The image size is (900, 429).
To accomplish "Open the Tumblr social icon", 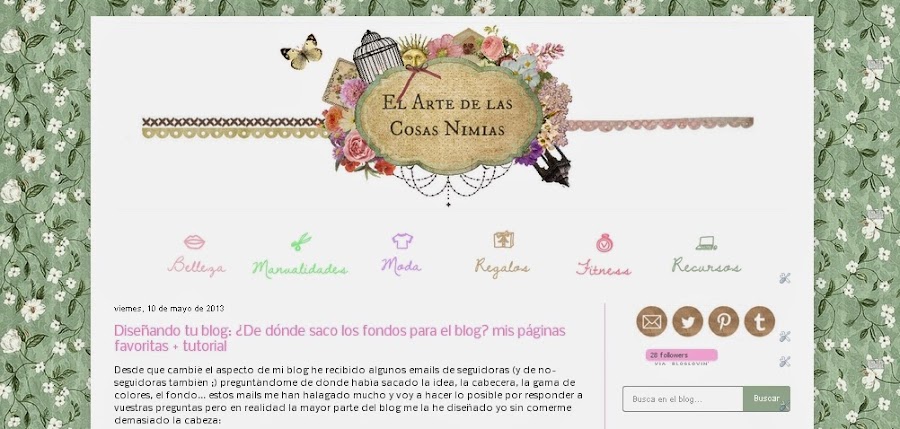I will pyautogui.click(x=760, y=322).
